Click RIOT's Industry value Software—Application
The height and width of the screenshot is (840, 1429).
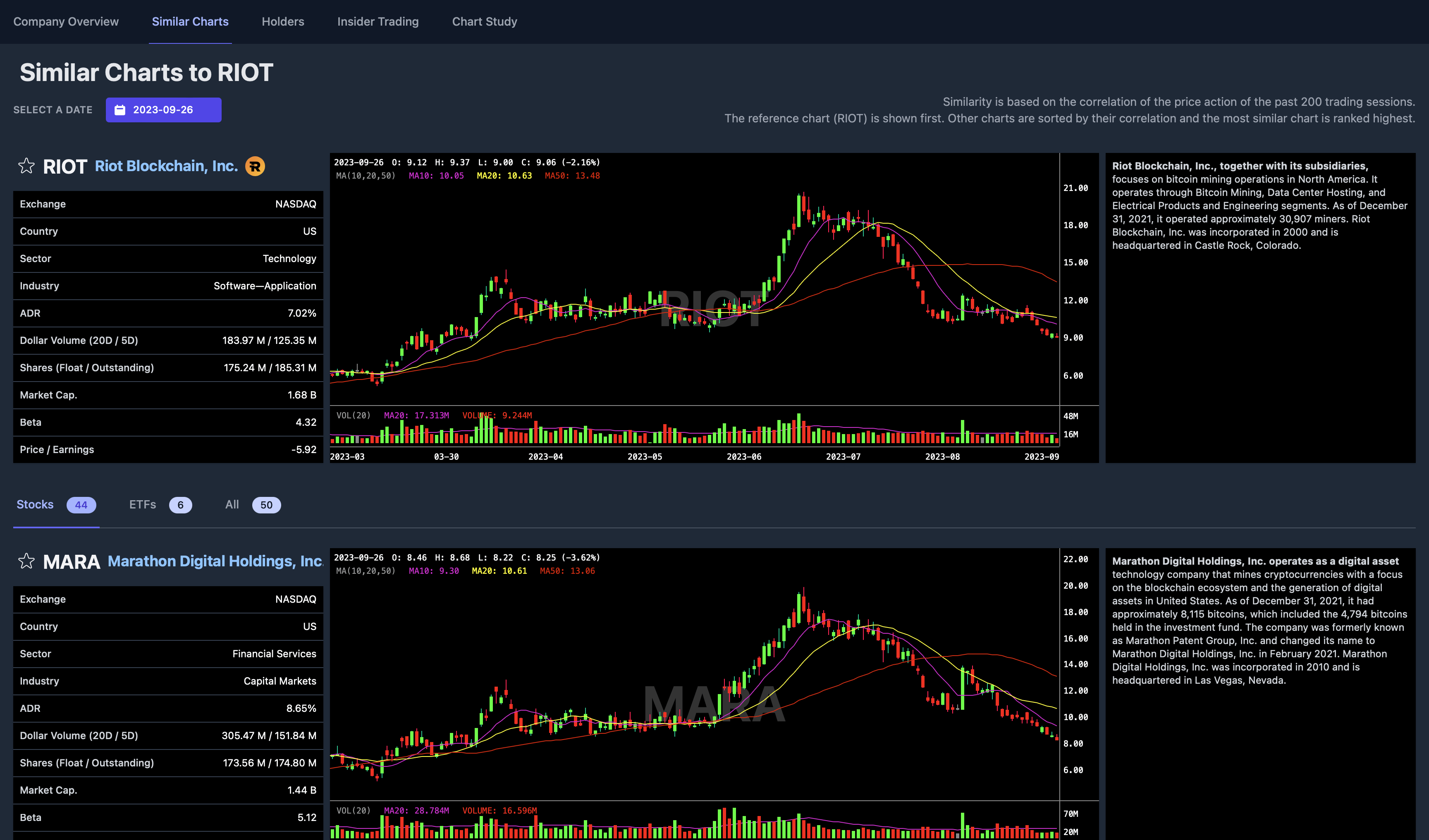coord(265,286)
